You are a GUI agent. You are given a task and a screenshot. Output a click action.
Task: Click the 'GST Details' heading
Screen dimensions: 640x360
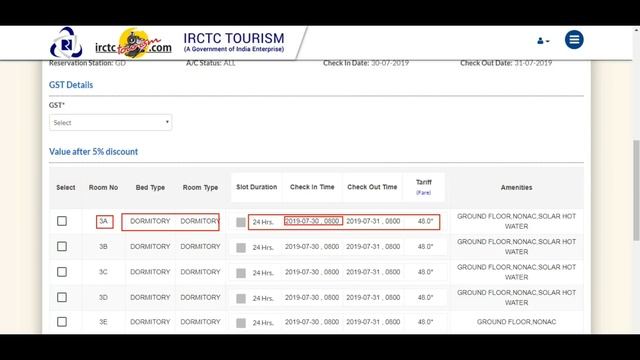(71, 85)
